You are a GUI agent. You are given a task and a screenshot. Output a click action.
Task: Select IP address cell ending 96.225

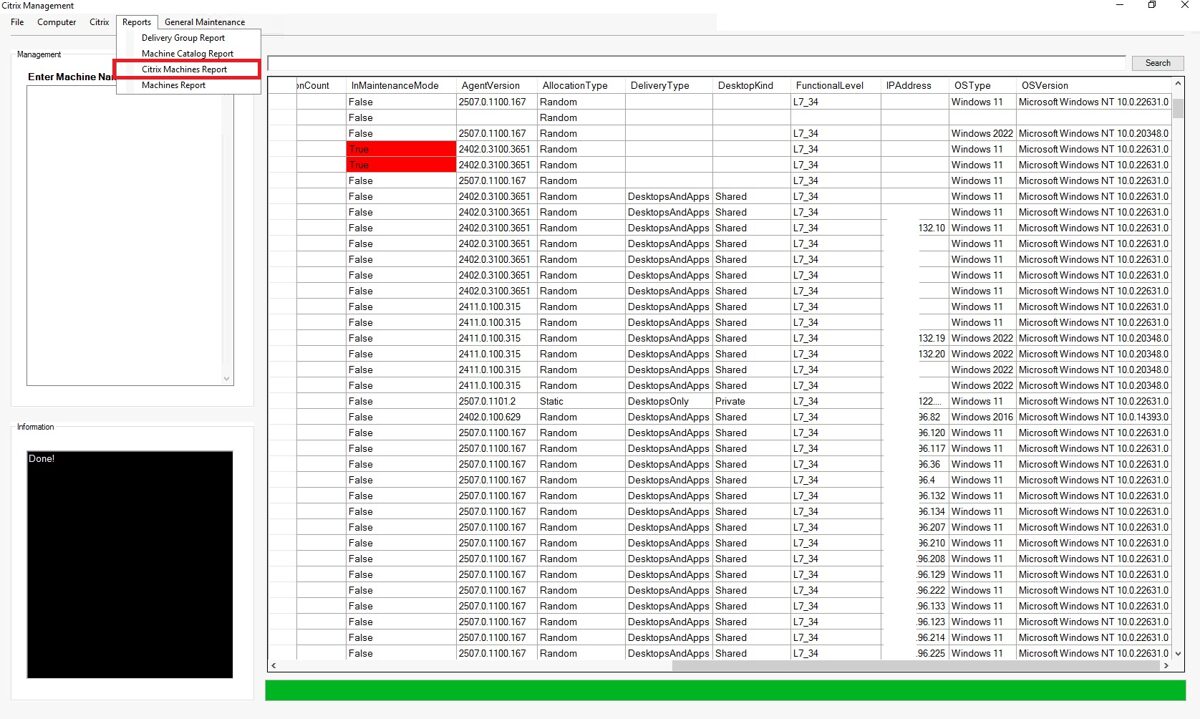[x=914, y=653]
